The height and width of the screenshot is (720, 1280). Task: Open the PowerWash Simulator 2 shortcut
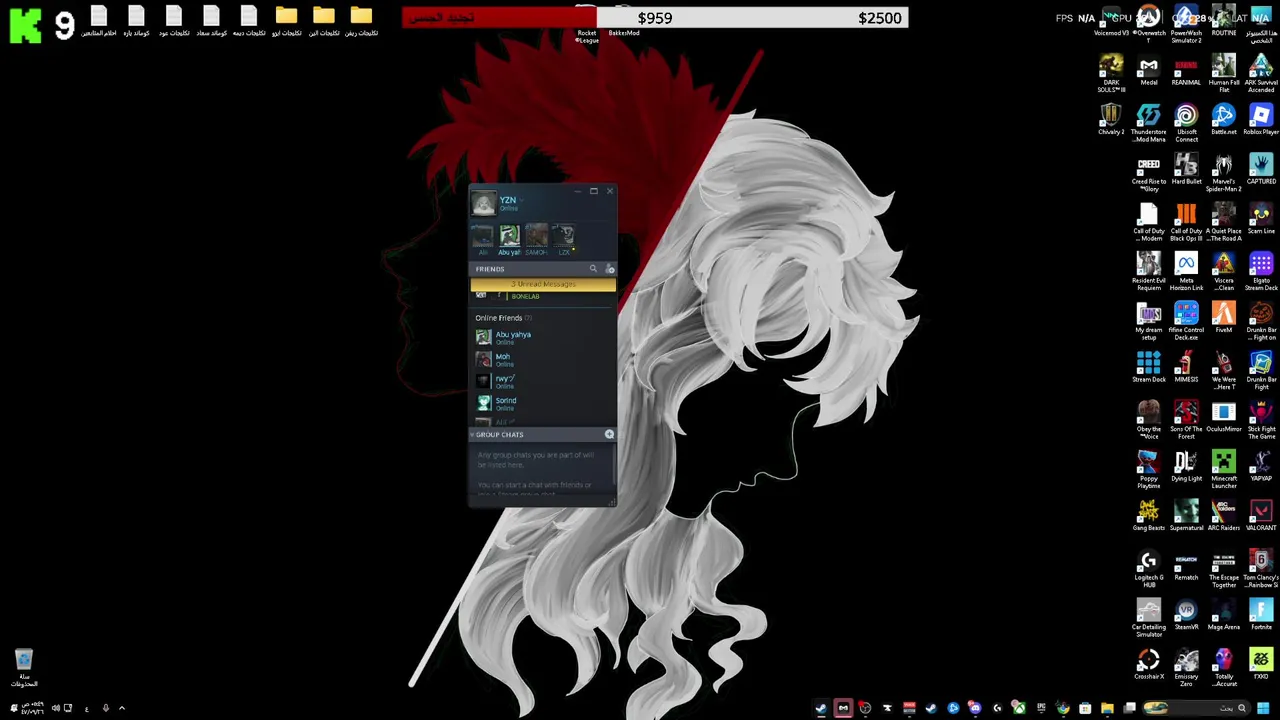click(1186, 25)
